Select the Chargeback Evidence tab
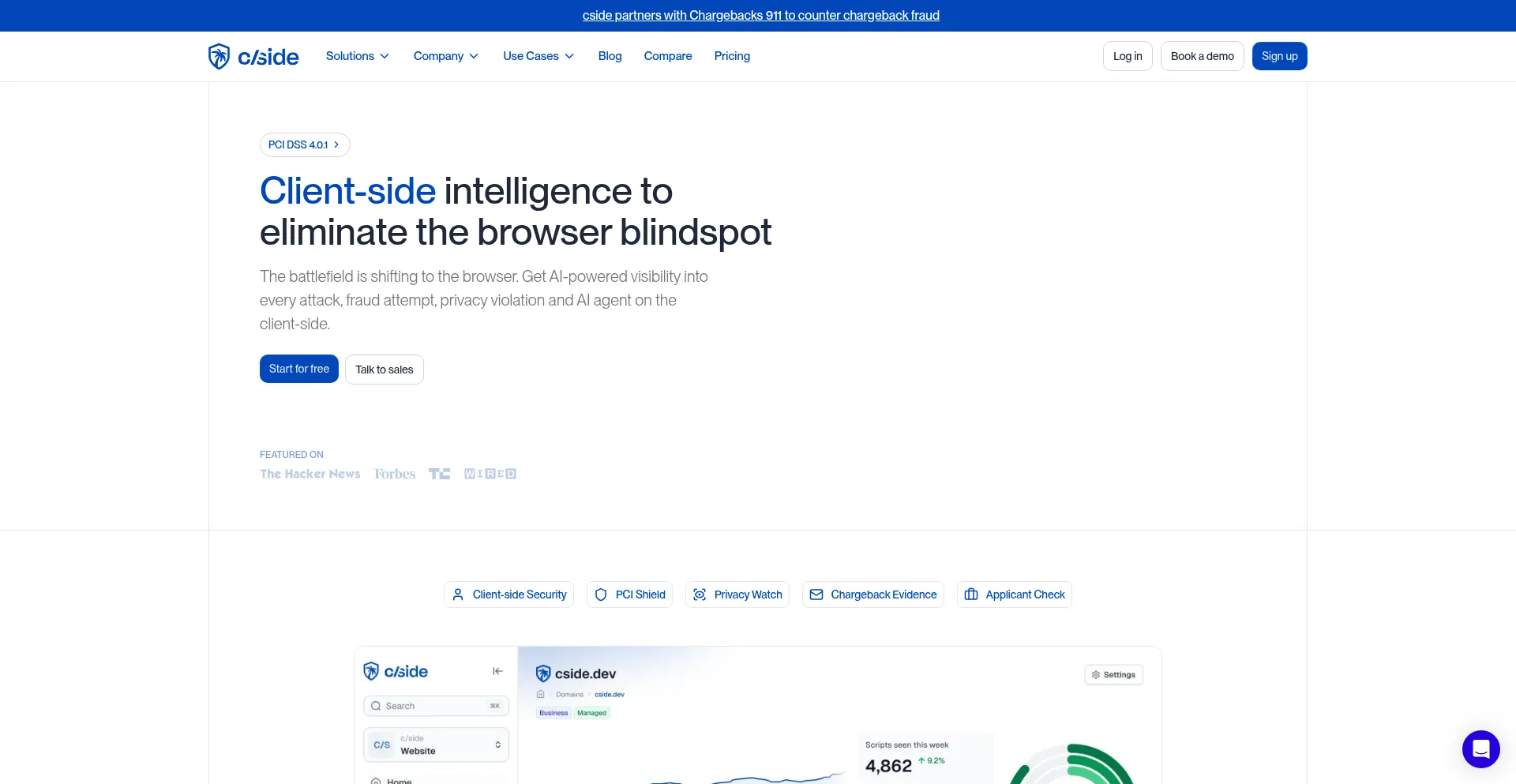The height and width of the screenshot is (784, 1516). click(x=873, y=595)
